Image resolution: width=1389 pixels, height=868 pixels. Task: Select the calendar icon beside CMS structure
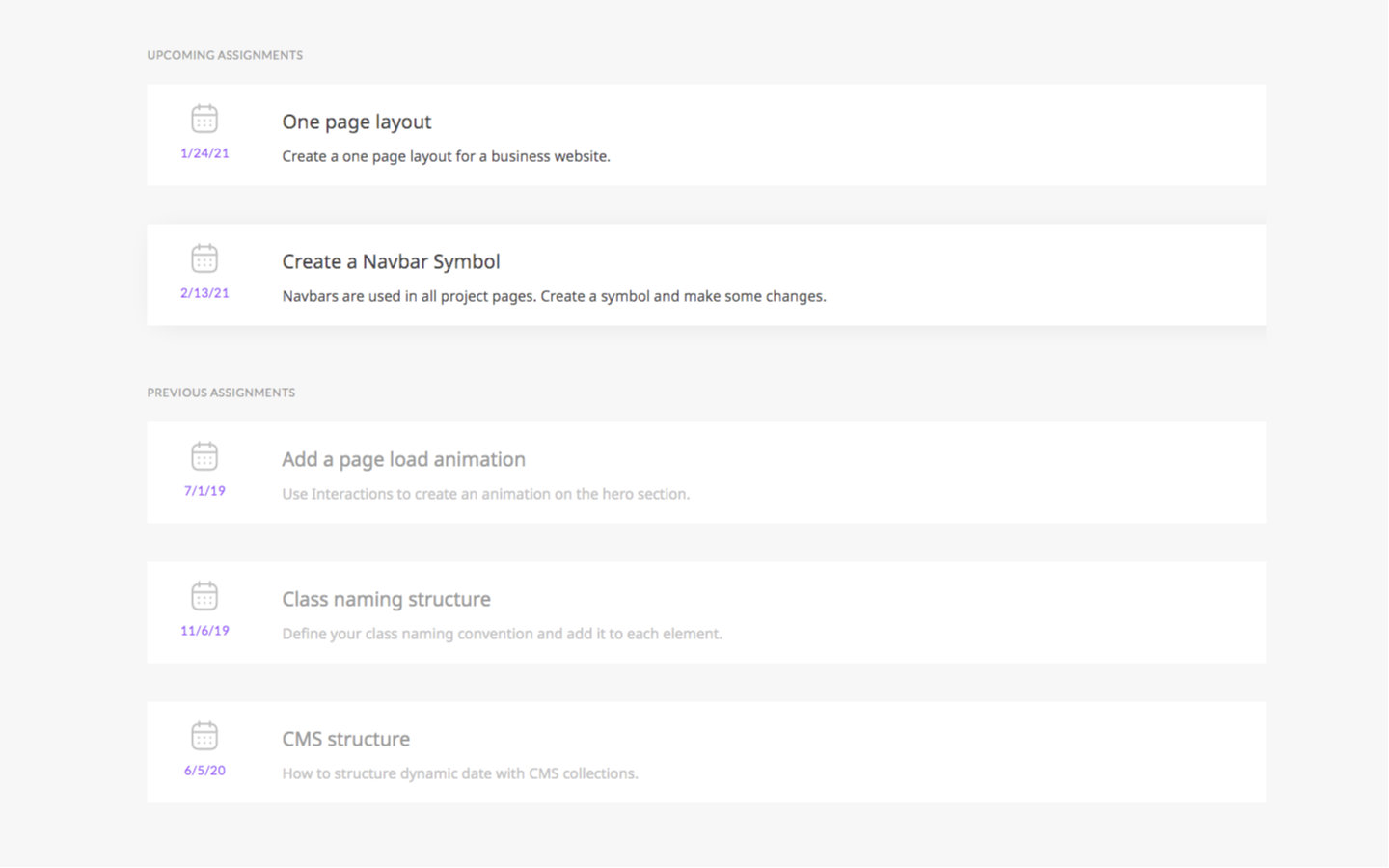tap(204, 736)
